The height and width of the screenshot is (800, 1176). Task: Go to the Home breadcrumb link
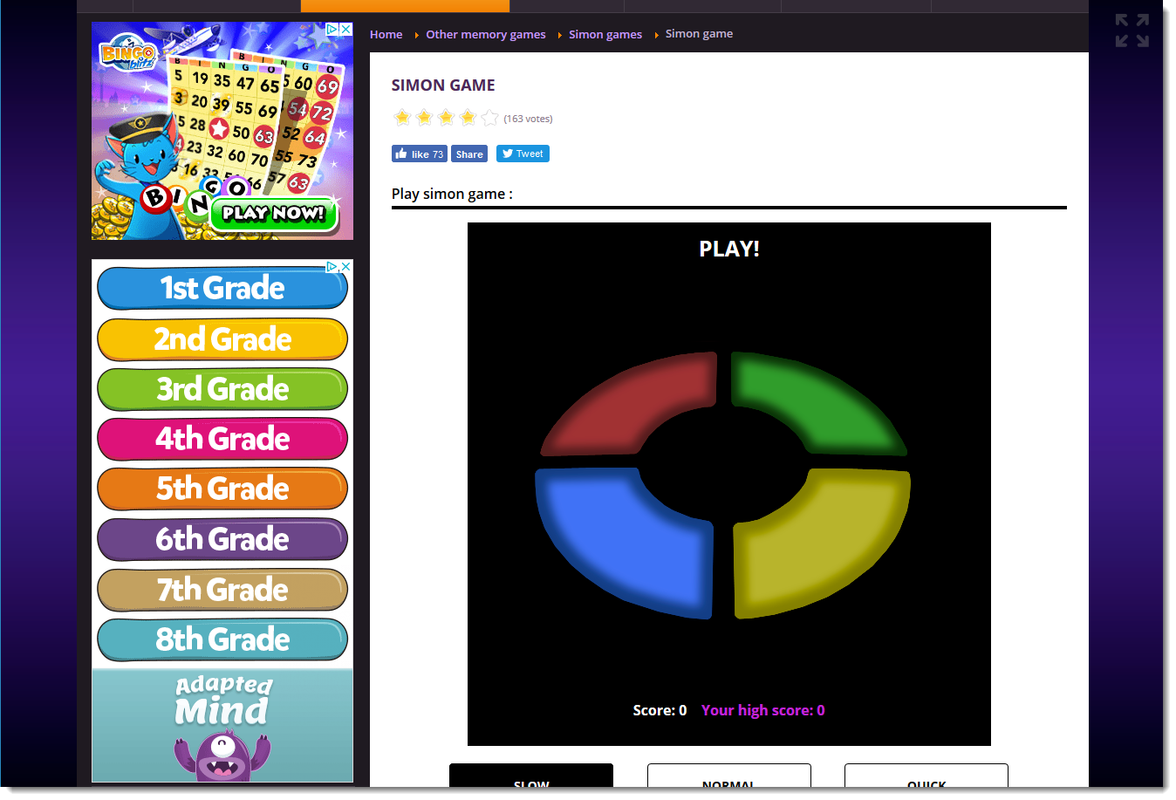tap(386, 34)
